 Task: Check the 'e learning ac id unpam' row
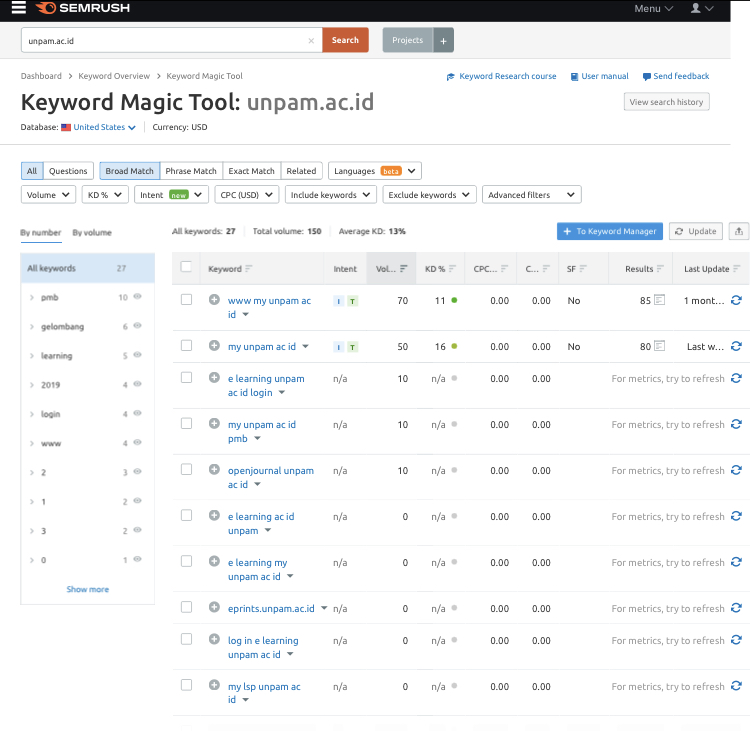[x=186, y=516]
